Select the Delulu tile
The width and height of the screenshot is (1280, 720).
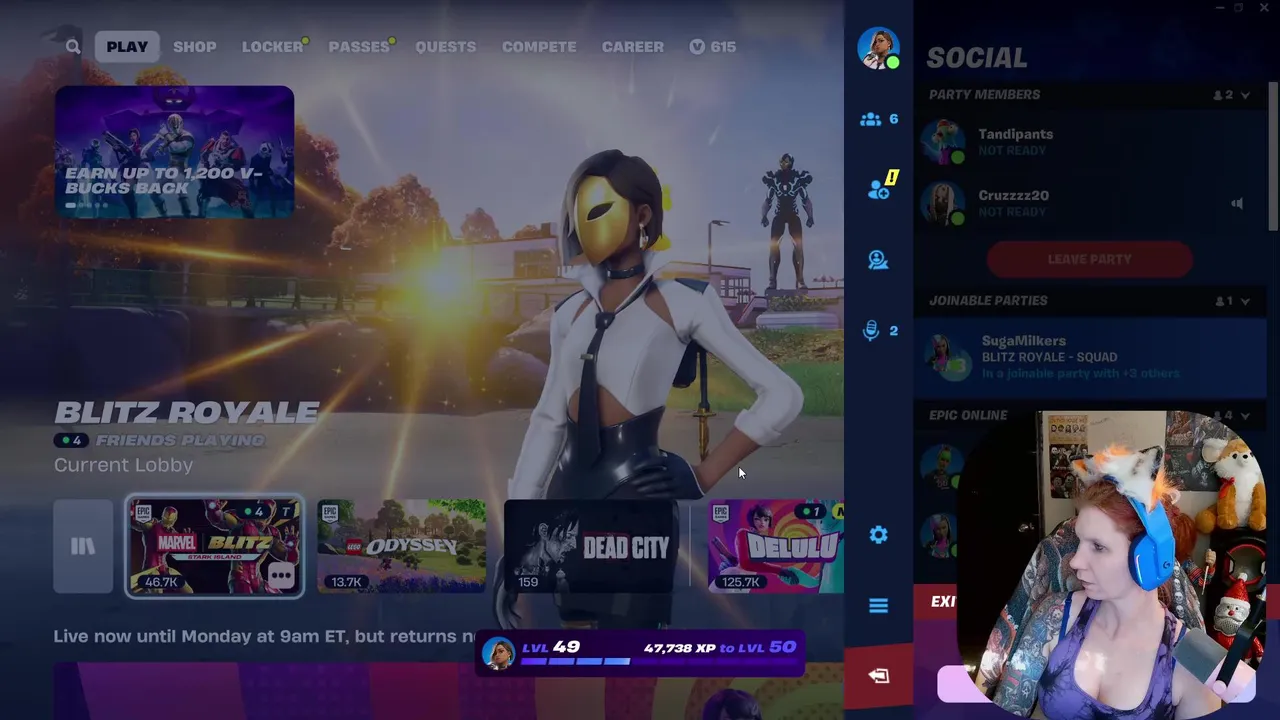(x=776, y=546)
